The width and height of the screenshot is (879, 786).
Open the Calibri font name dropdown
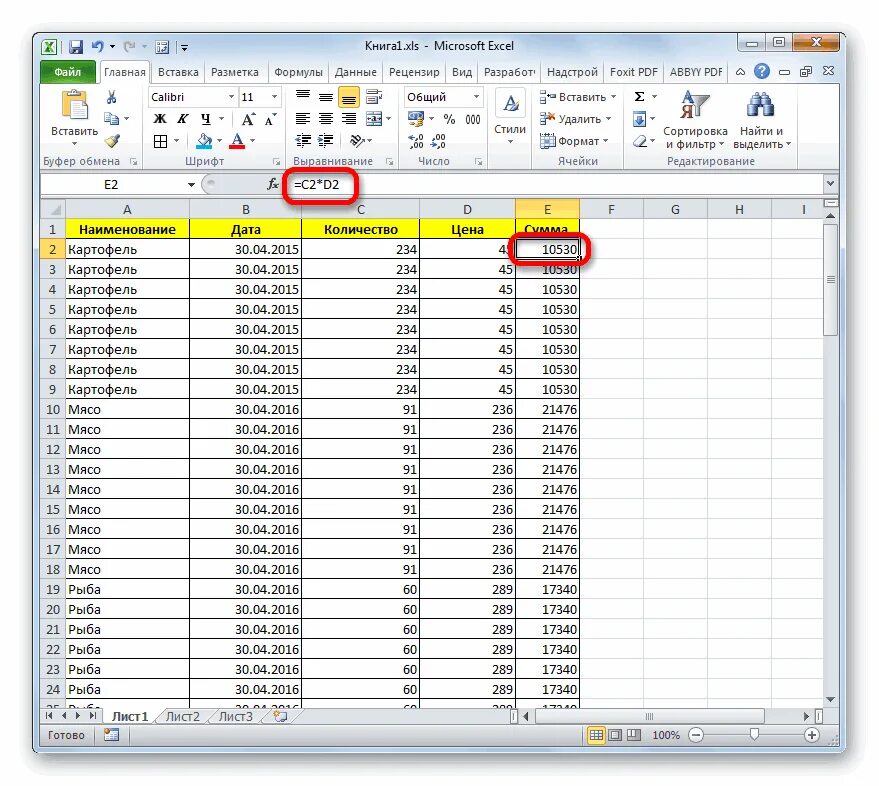coord(231,97)
